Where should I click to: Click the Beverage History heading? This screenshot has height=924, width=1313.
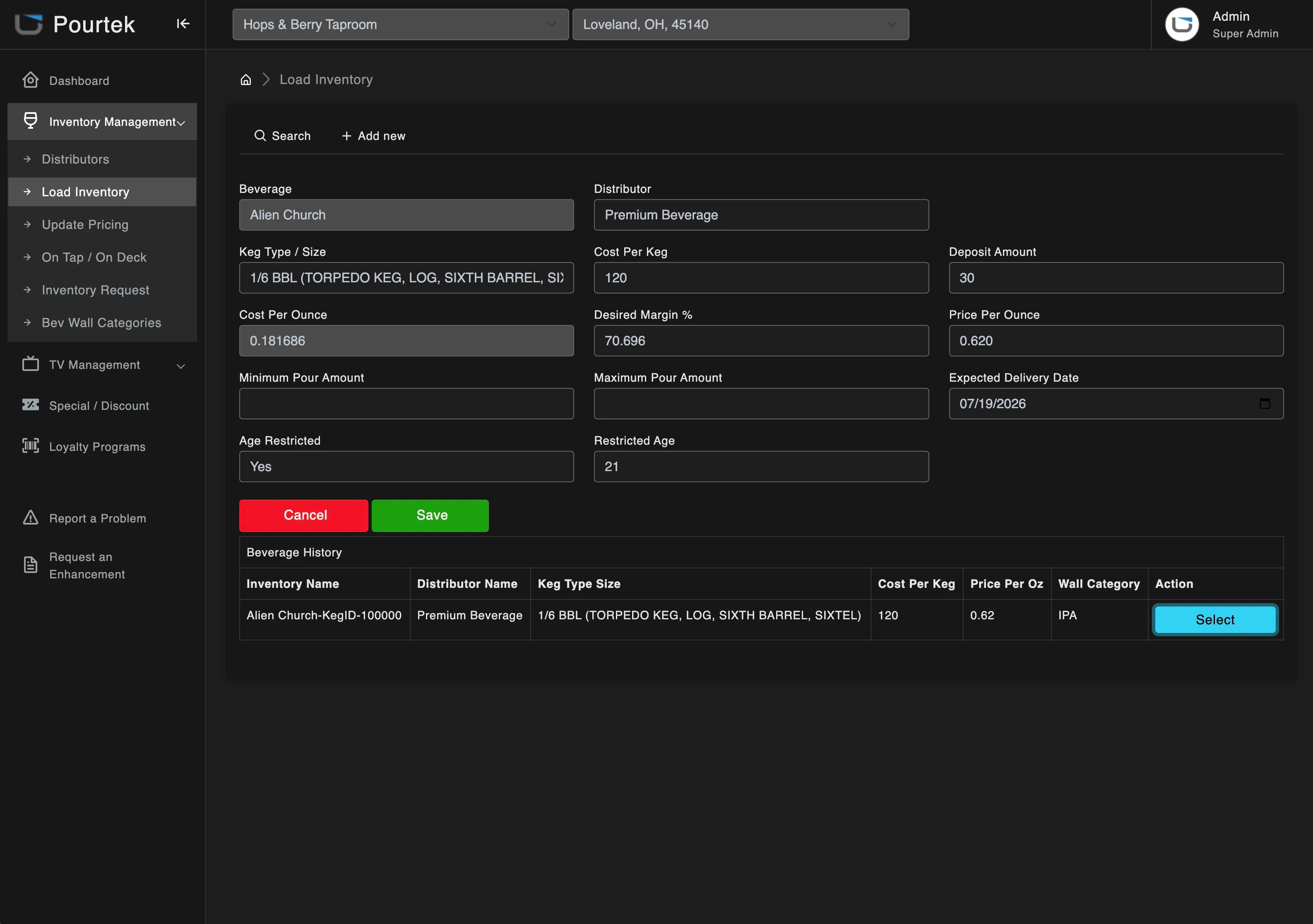[294, 552]
